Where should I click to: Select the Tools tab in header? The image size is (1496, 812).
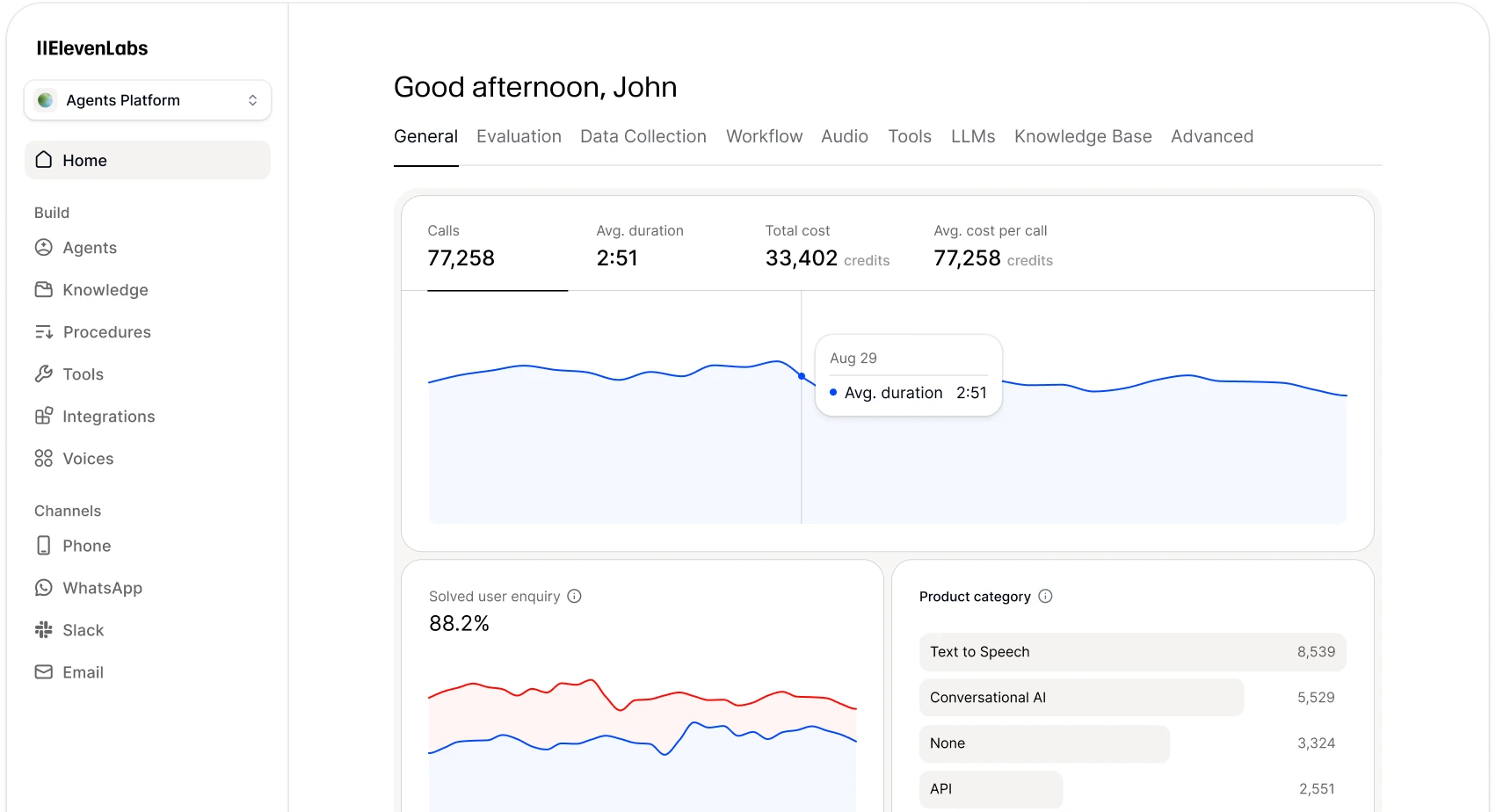click(x=910, y=136)
